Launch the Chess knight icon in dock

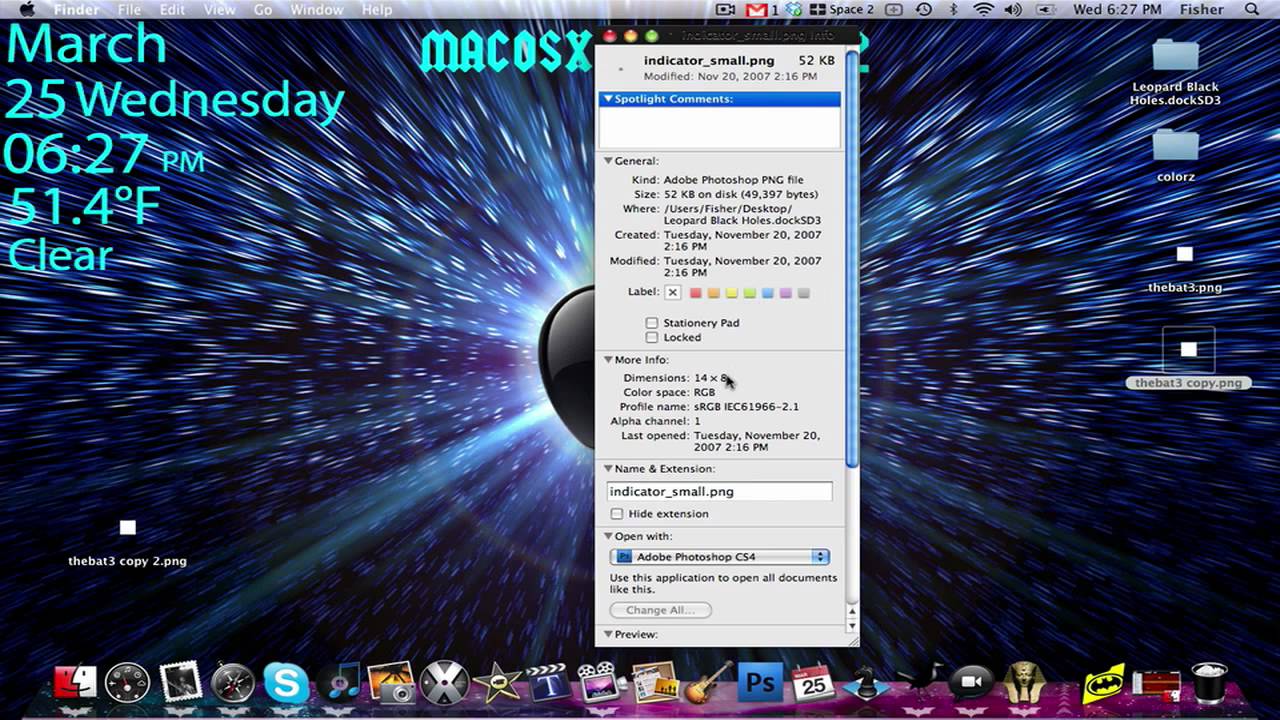tap(866, 683)
